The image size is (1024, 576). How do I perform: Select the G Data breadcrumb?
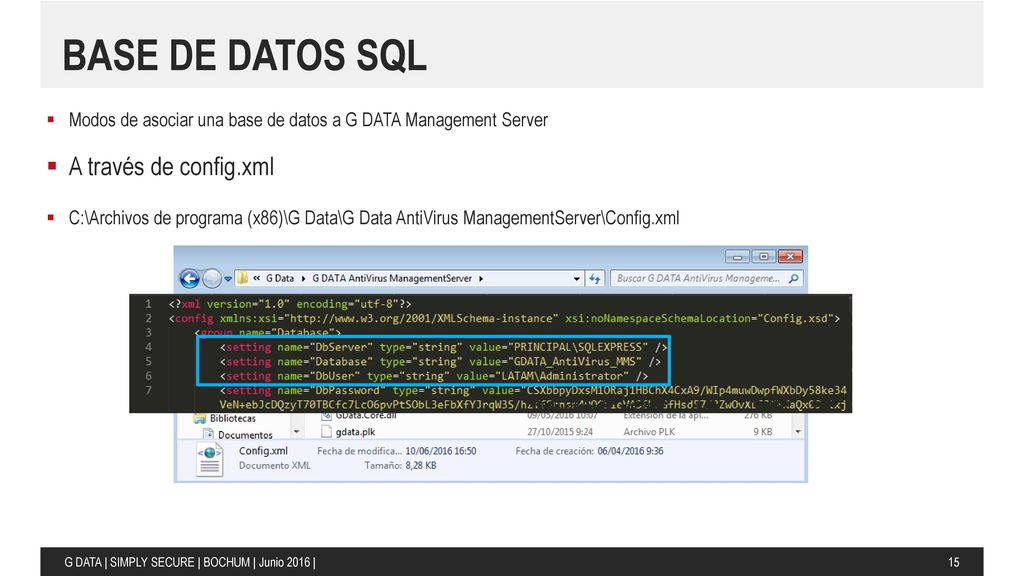(280, 278)
